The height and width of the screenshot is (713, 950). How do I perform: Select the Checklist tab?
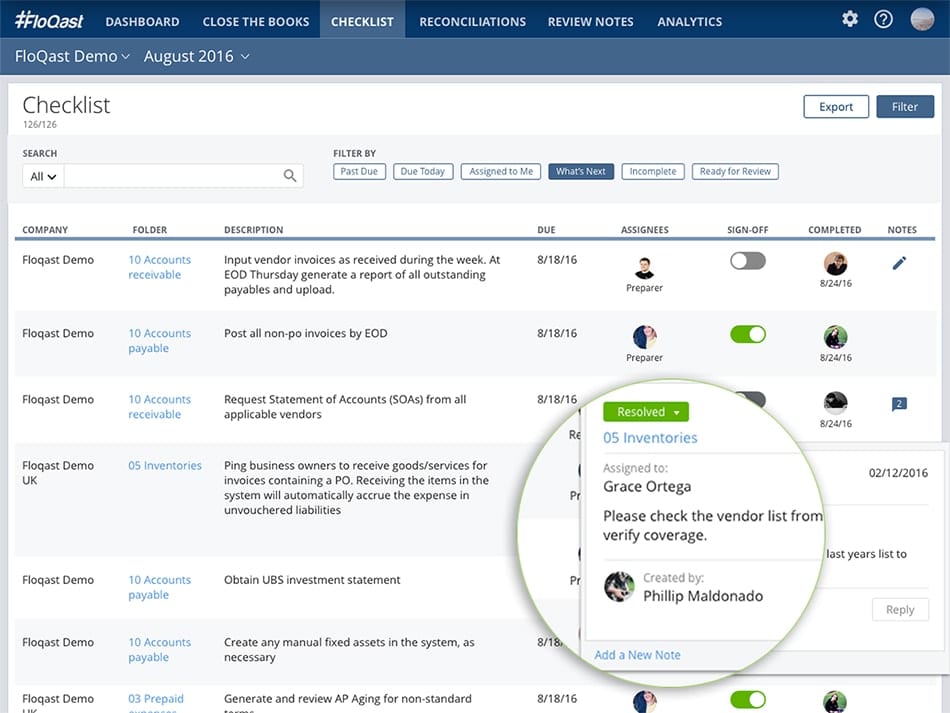coord(362,22)
